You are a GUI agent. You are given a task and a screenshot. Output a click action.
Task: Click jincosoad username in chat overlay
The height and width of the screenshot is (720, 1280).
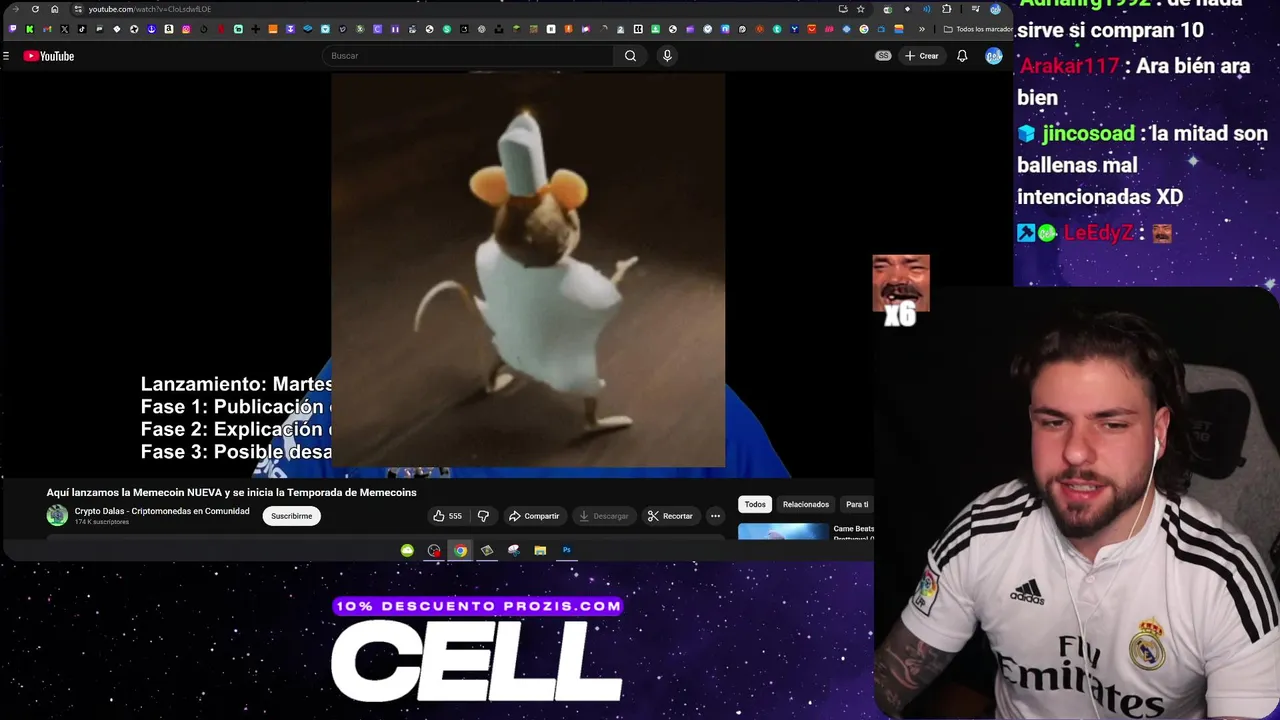[1088, 133]
